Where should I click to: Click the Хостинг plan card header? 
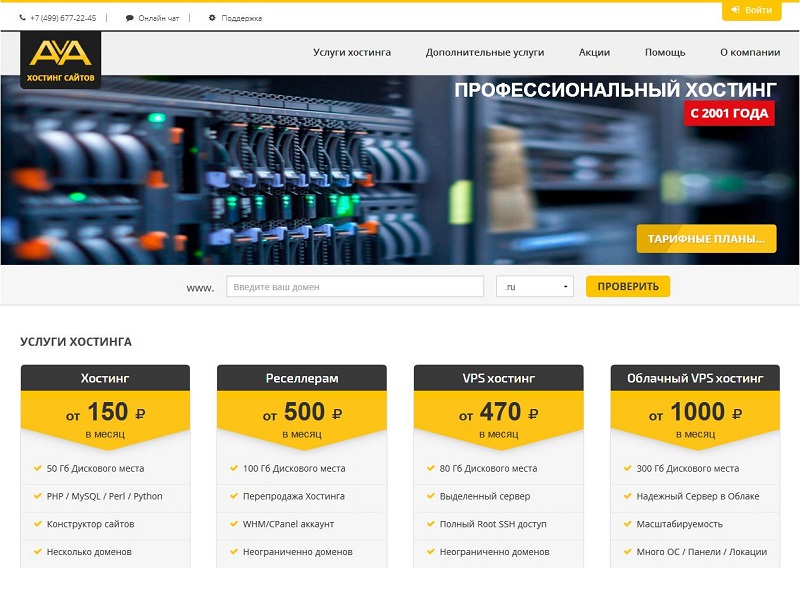pyautogui.click(x=105, y=378)
